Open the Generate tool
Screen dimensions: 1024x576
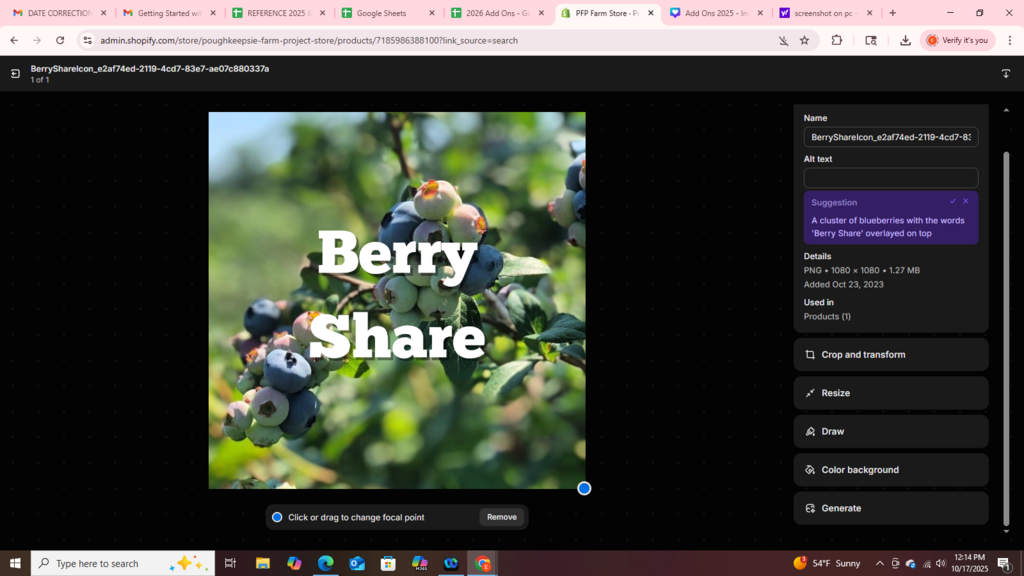click(891, 508)
